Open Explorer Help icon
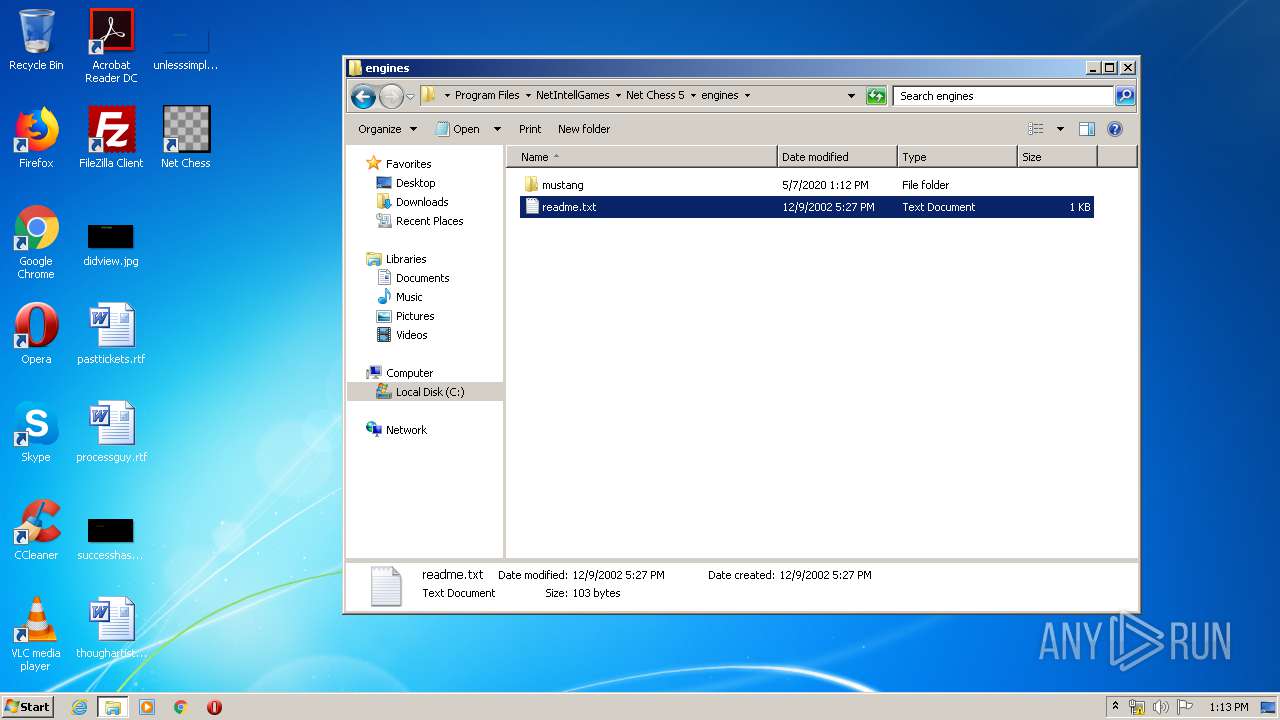The image size is (1280, 720). coord(1115,129)
